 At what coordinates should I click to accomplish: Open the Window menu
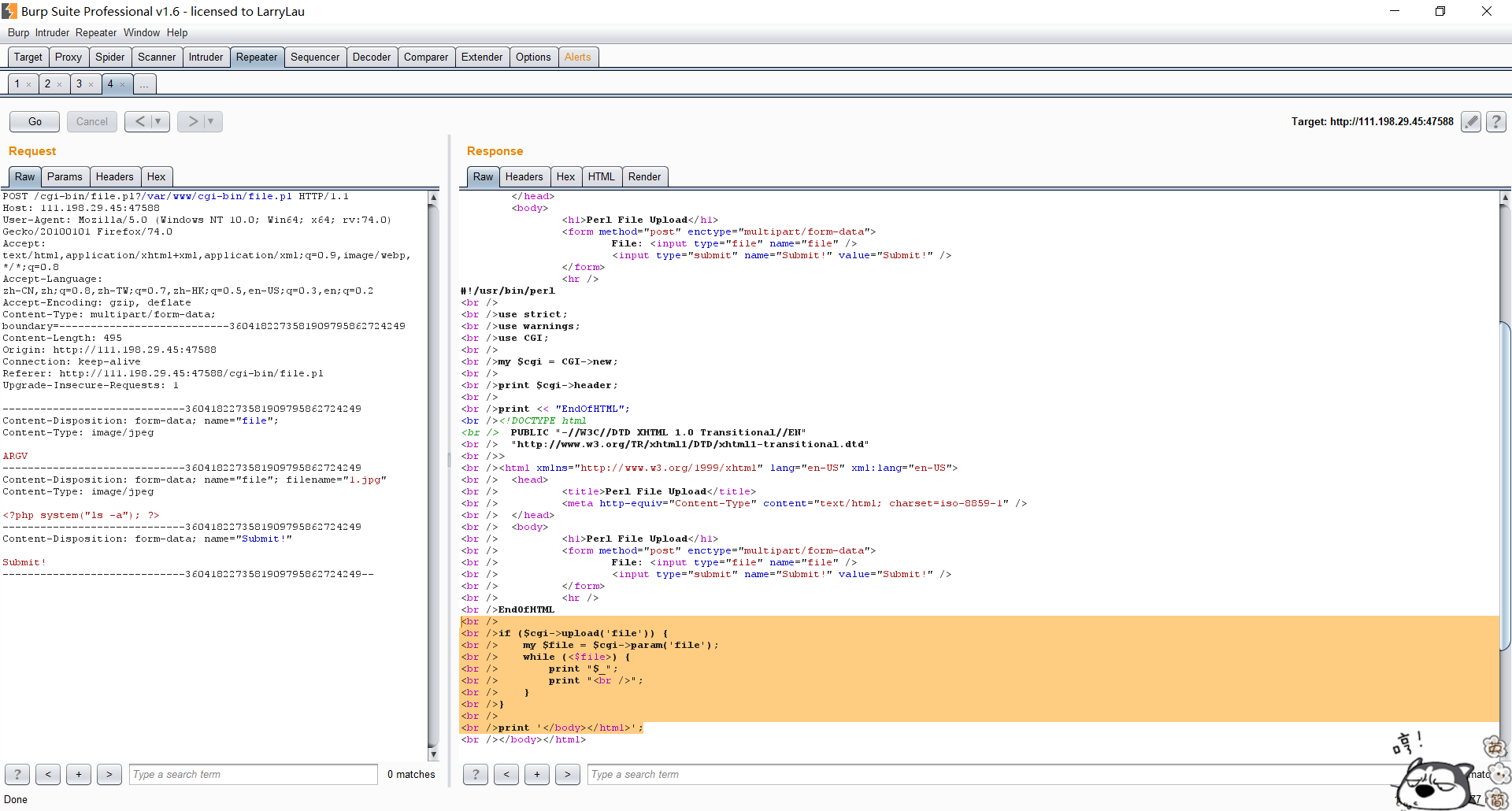pos(142,32)
